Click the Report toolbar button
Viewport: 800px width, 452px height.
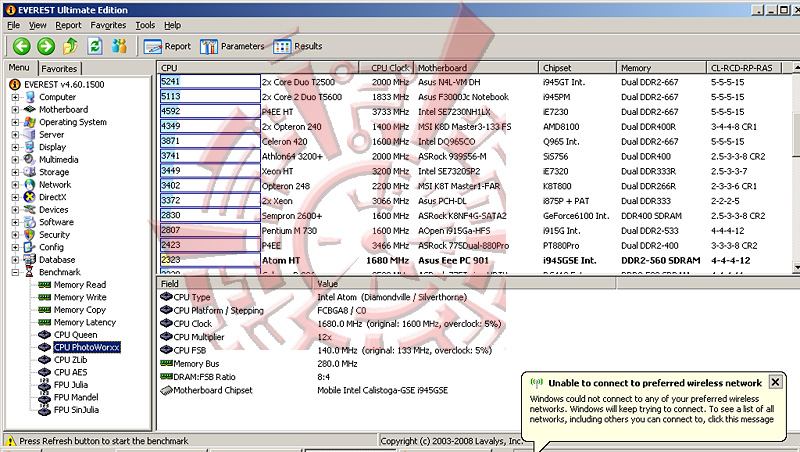[x=167, y=46]
